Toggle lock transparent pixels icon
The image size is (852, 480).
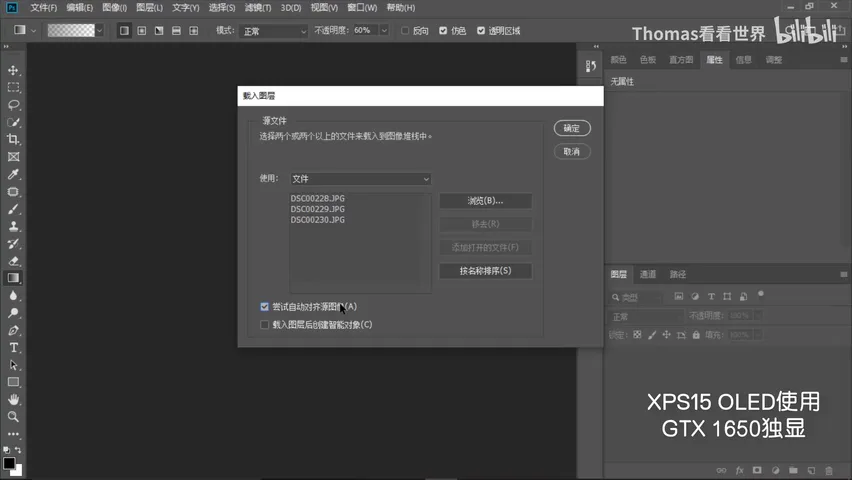click(637, 335)
